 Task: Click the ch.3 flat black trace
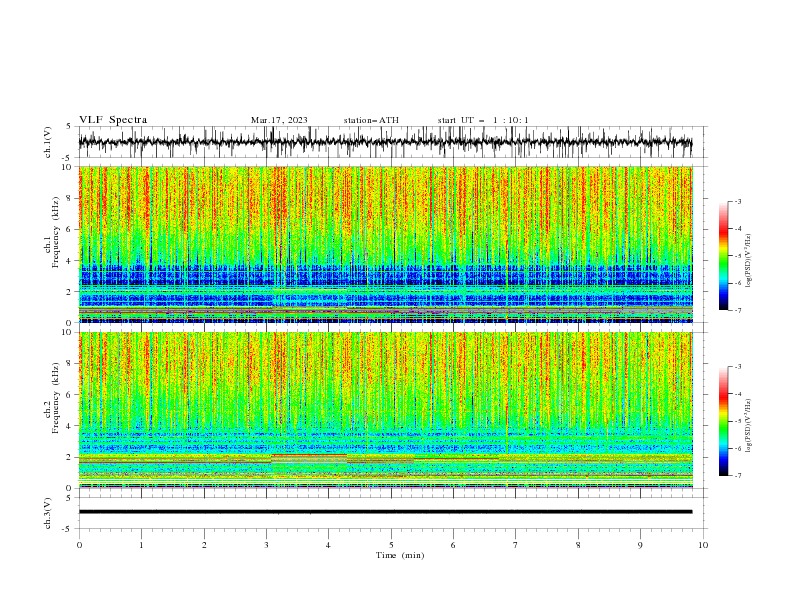pos(385,512)
